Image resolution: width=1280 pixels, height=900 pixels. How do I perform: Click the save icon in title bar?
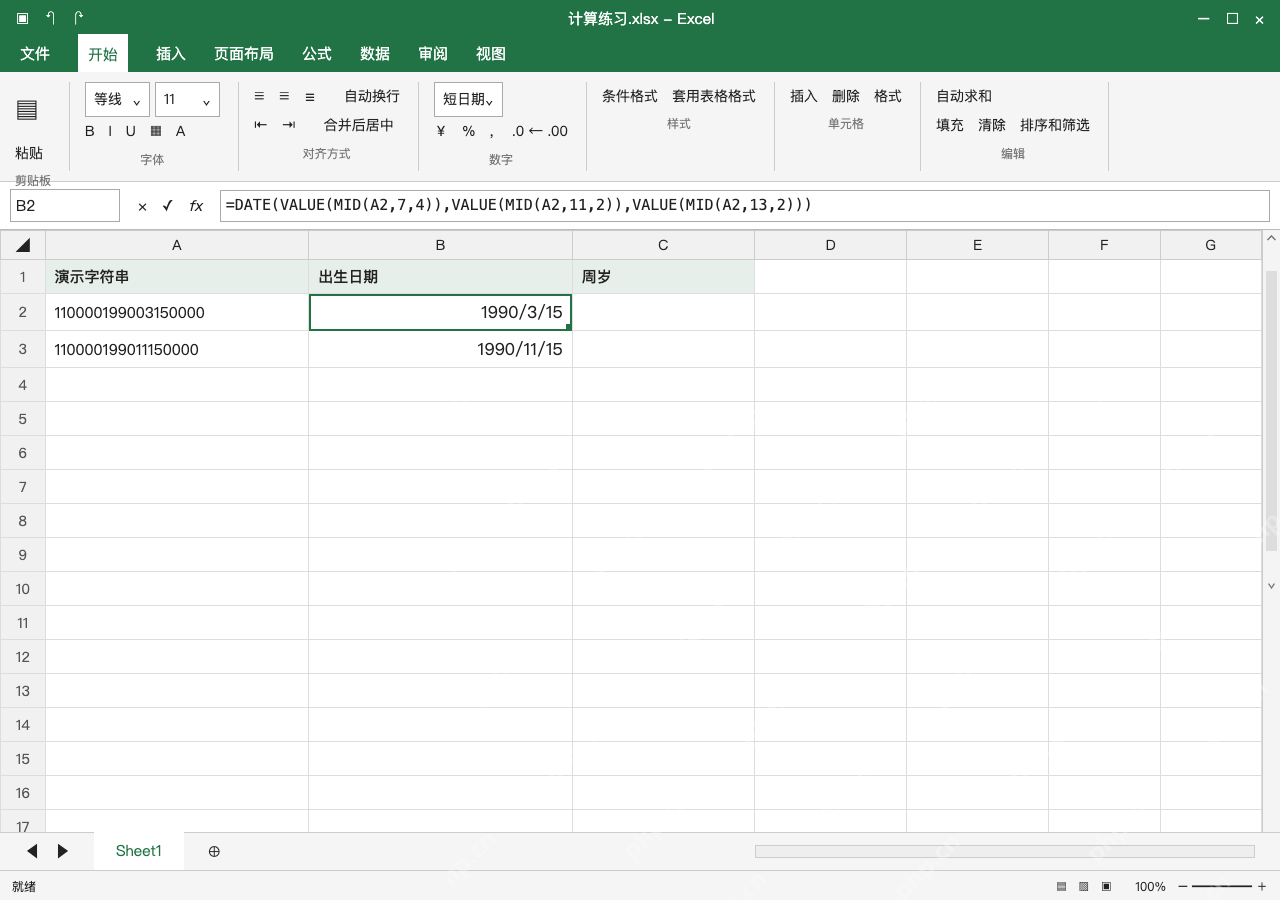(23, 18)
